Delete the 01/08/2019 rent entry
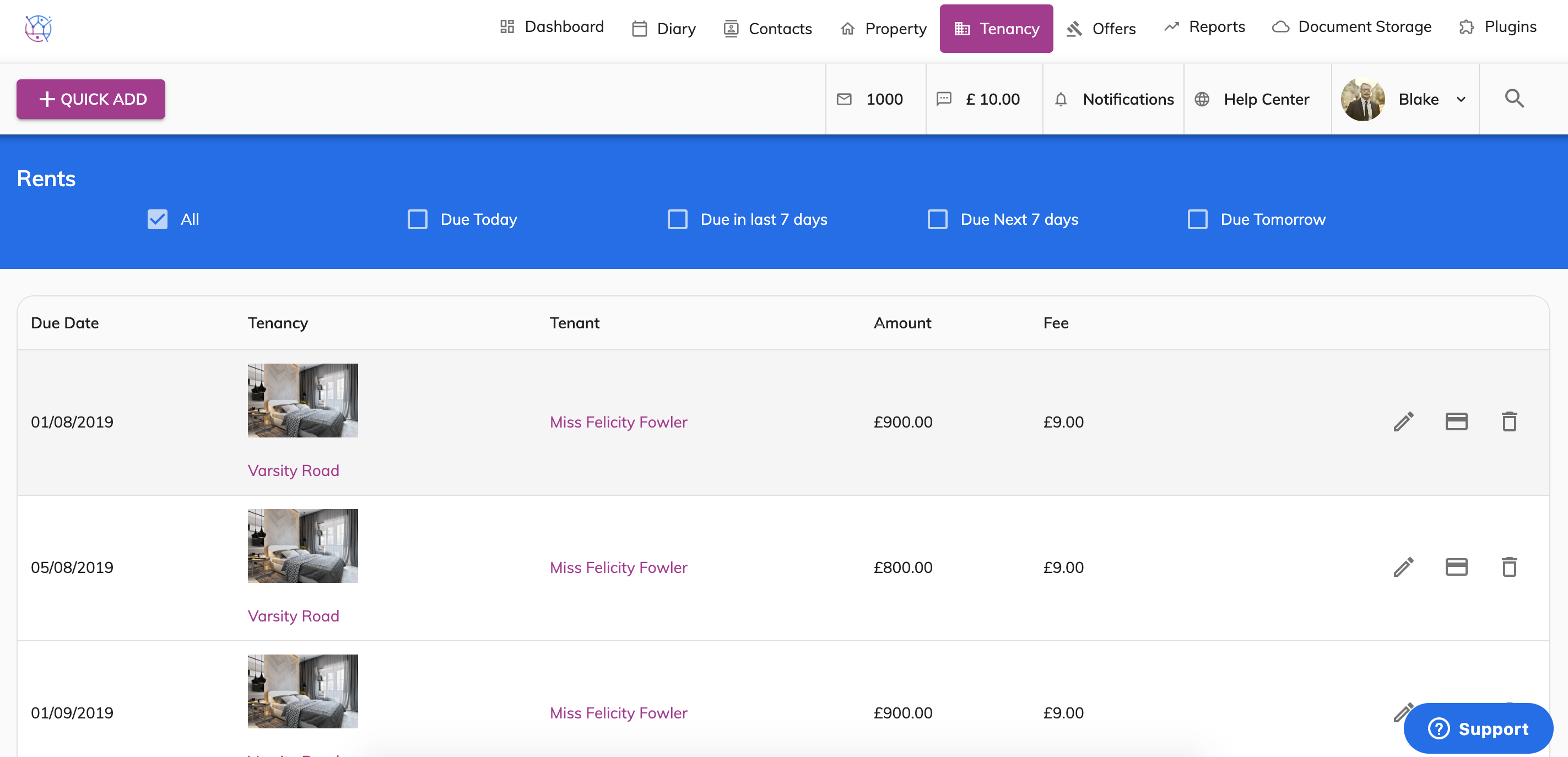This screenshot has width=1568, height=757. [1509, 421]
